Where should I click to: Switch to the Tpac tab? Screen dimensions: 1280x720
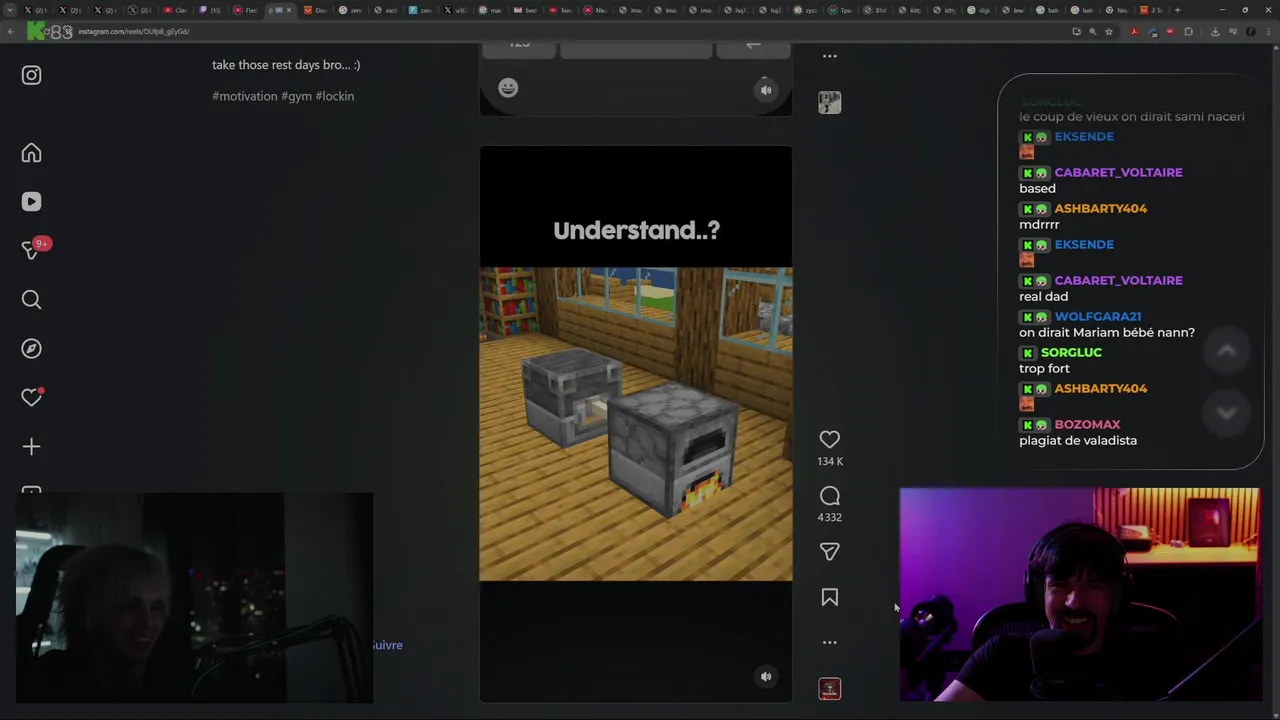[x=839, y=10]
